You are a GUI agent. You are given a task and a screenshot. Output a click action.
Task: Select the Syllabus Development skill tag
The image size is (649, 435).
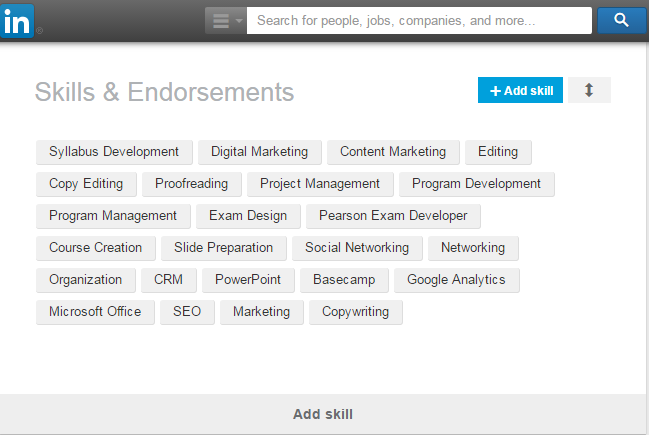[x=114, y=152]
